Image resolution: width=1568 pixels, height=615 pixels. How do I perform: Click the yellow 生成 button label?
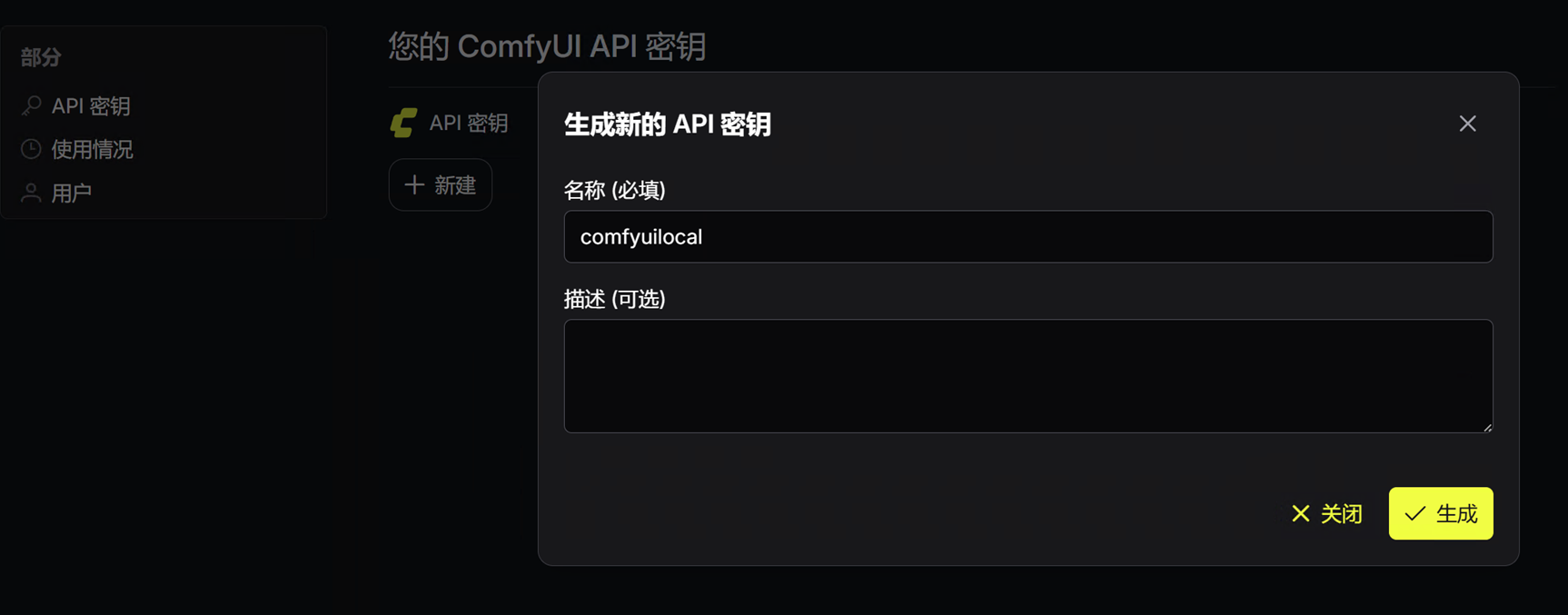tap(1457, 514)
